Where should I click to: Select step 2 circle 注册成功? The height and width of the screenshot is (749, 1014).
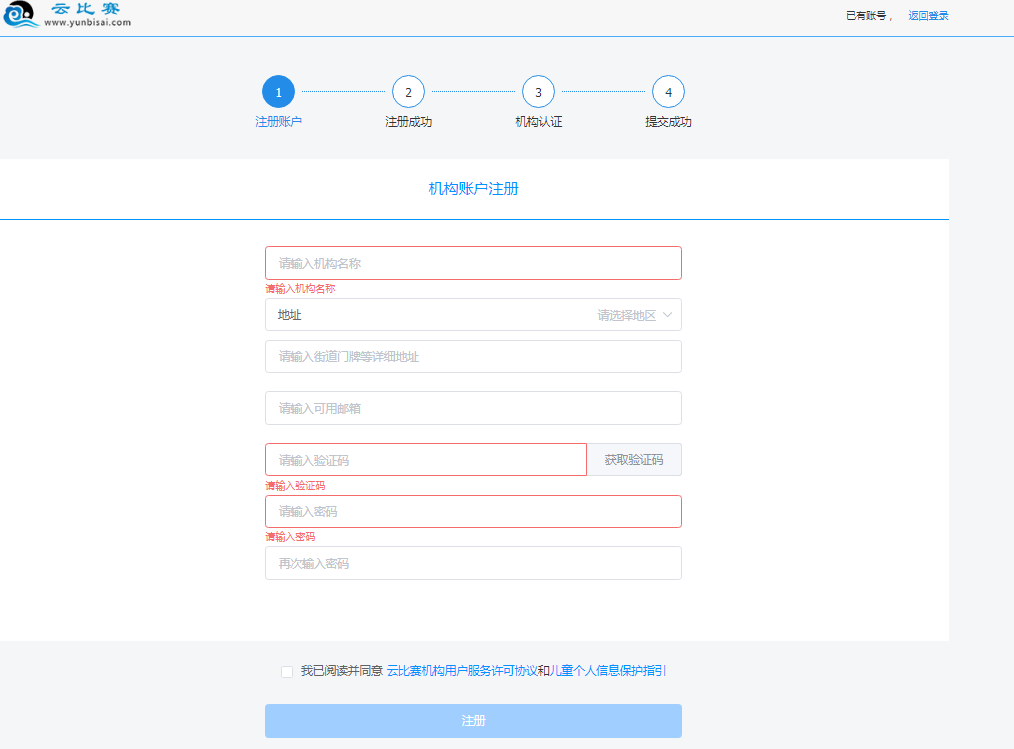pyautogui.click(x=408, y=92)
